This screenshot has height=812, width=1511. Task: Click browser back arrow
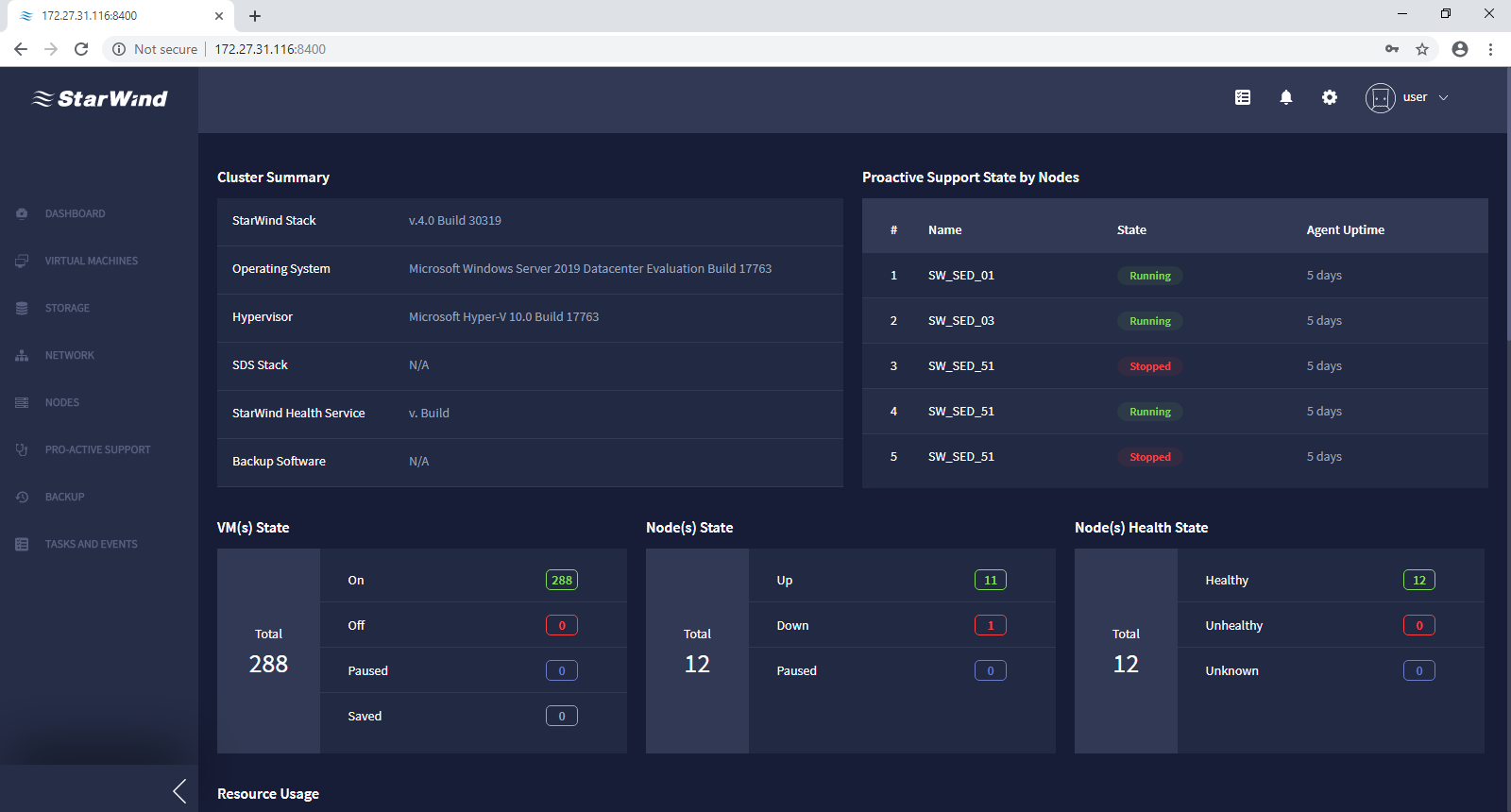pyautogui.click(x=21, y=49)
